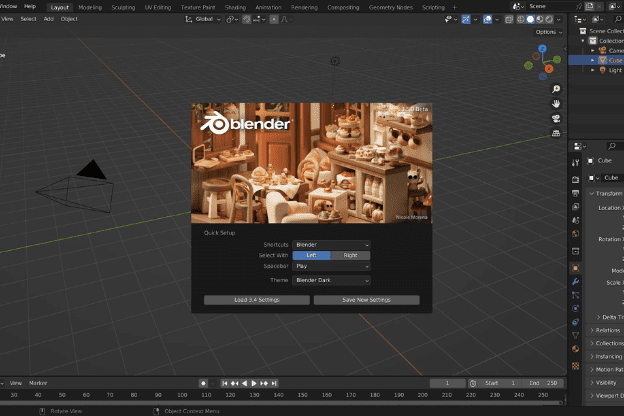Expand Camera in the outliner
This screenshot has height=416, width=624.
tap(593, 51)
